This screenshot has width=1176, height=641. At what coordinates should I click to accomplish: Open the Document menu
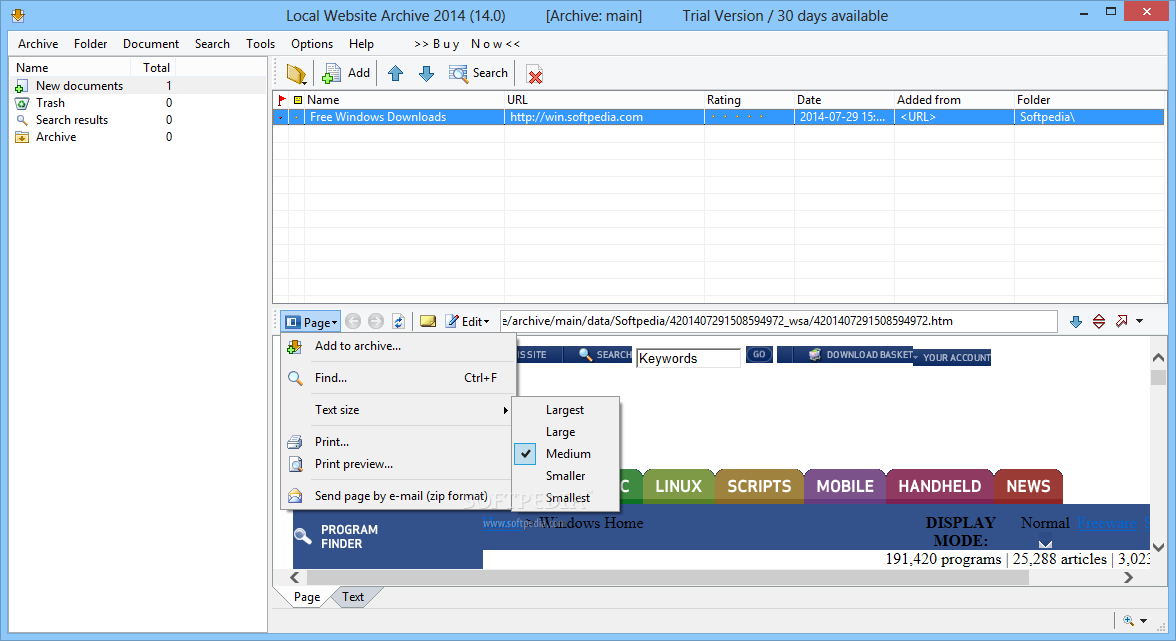pos(151,43)
